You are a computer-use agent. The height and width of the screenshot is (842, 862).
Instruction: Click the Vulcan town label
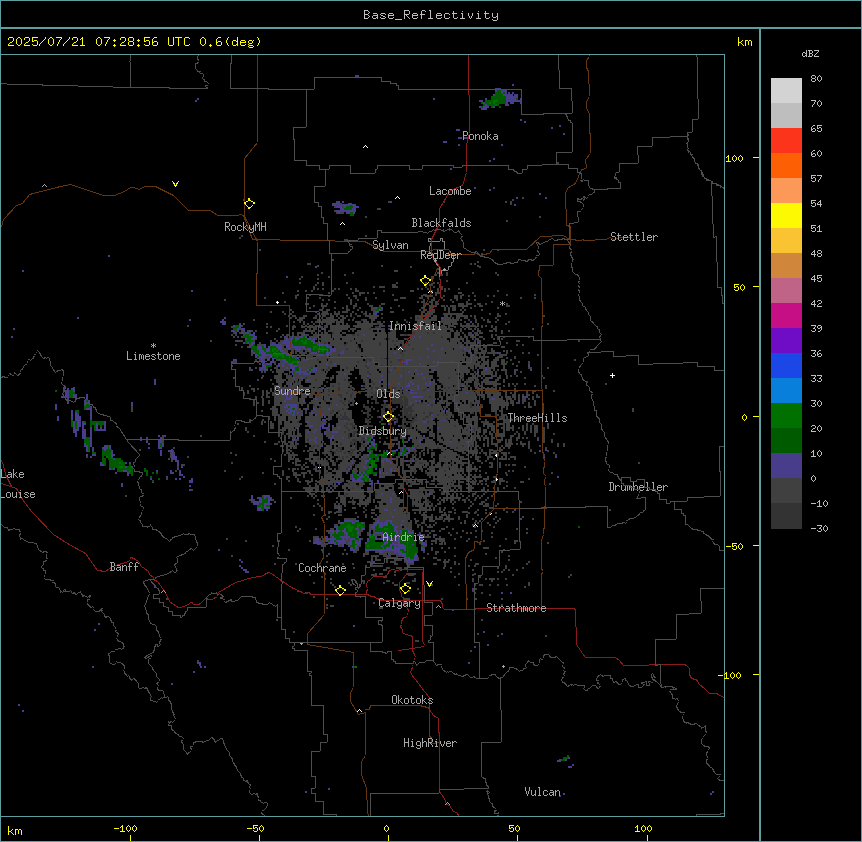[543, 792]
